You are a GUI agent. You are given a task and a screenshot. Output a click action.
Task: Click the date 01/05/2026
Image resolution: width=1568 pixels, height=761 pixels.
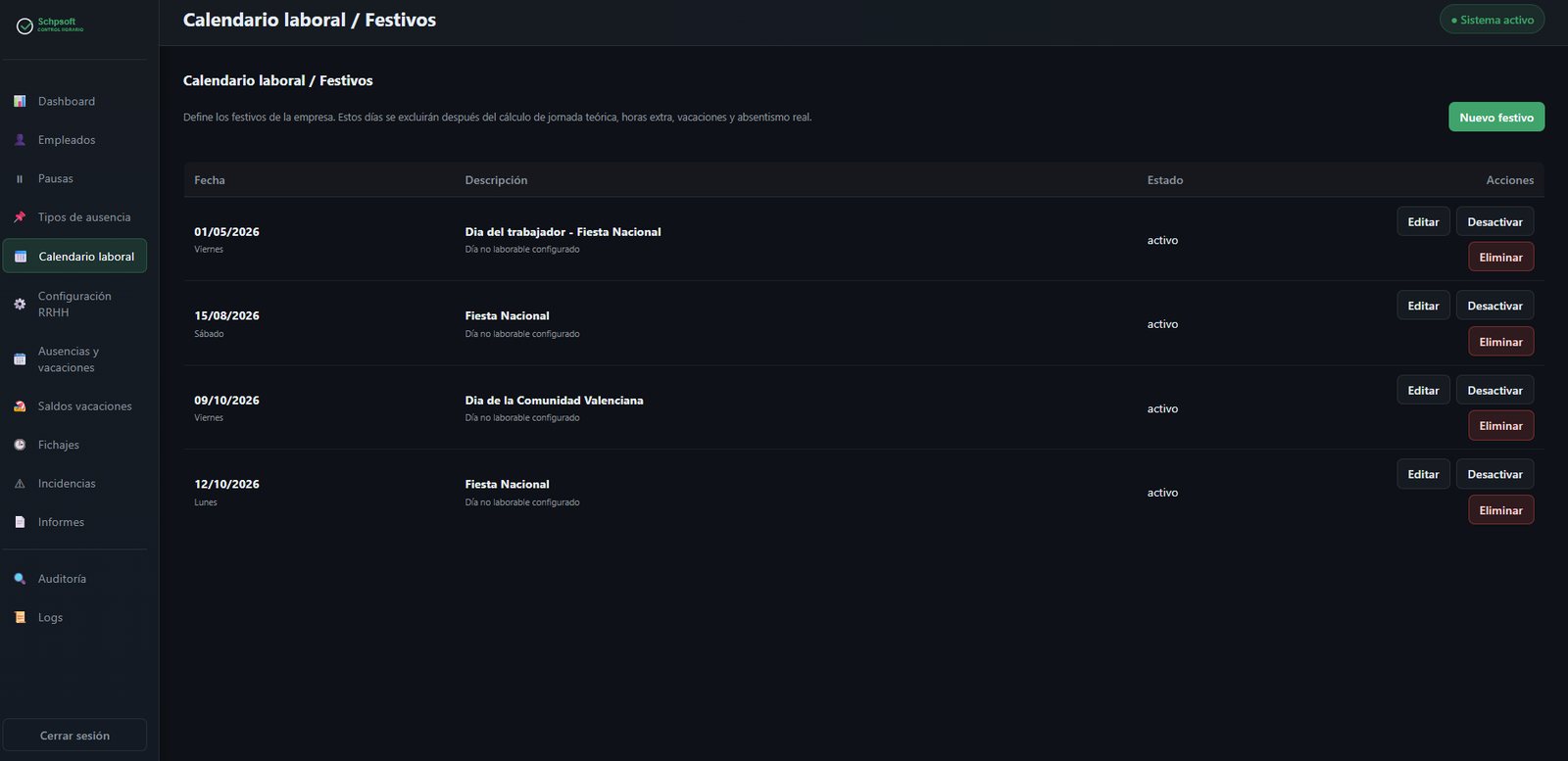(226, 232)
